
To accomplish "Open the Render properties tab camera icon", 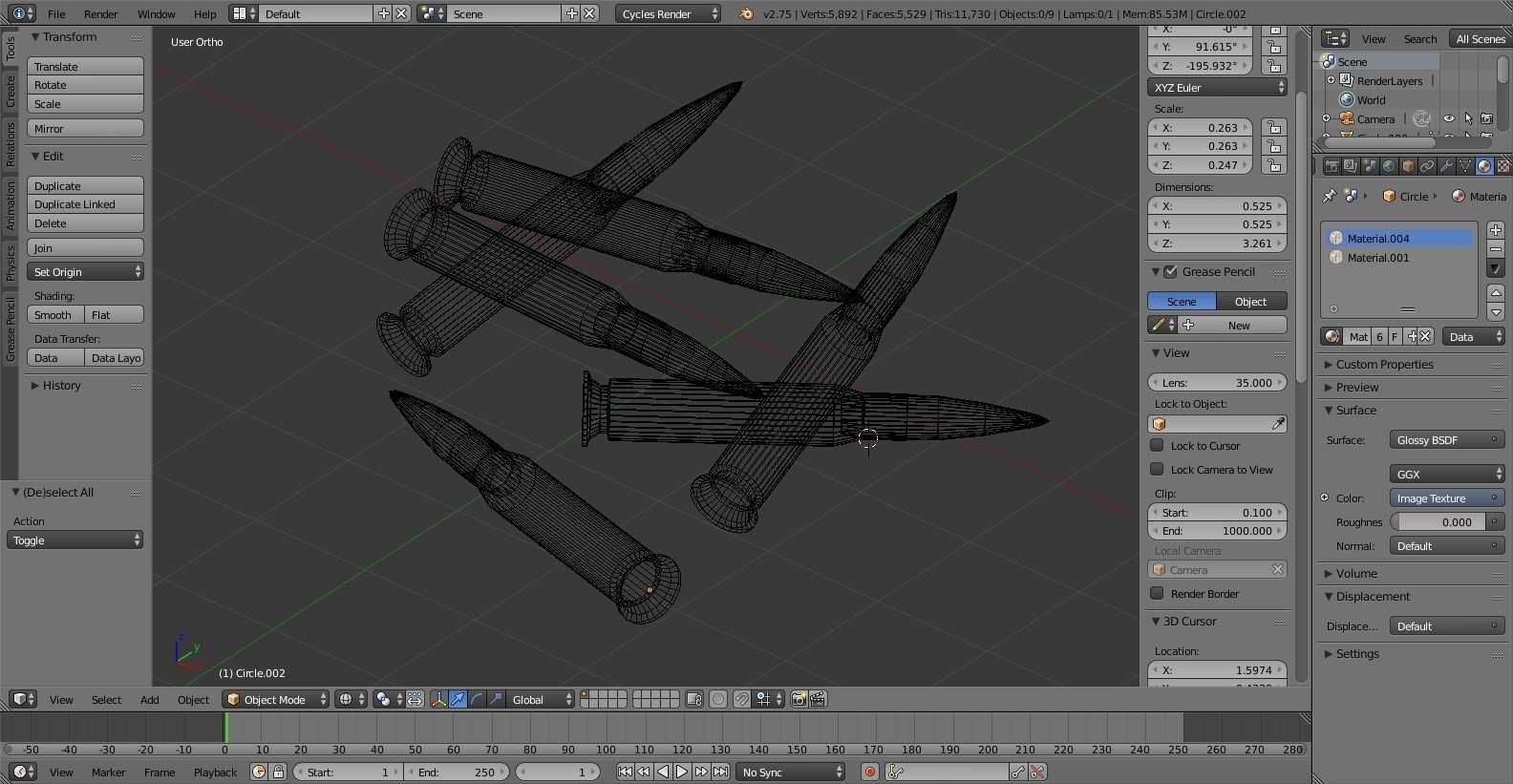I will (x=1332, y=166).
